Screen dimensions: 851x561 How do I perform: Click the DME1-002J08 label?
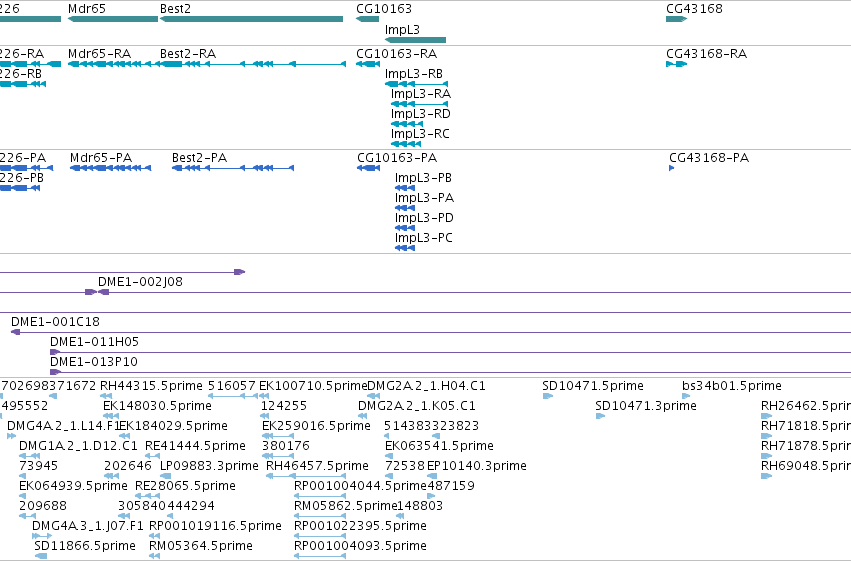pyautogui.click(x=140, y=282)
